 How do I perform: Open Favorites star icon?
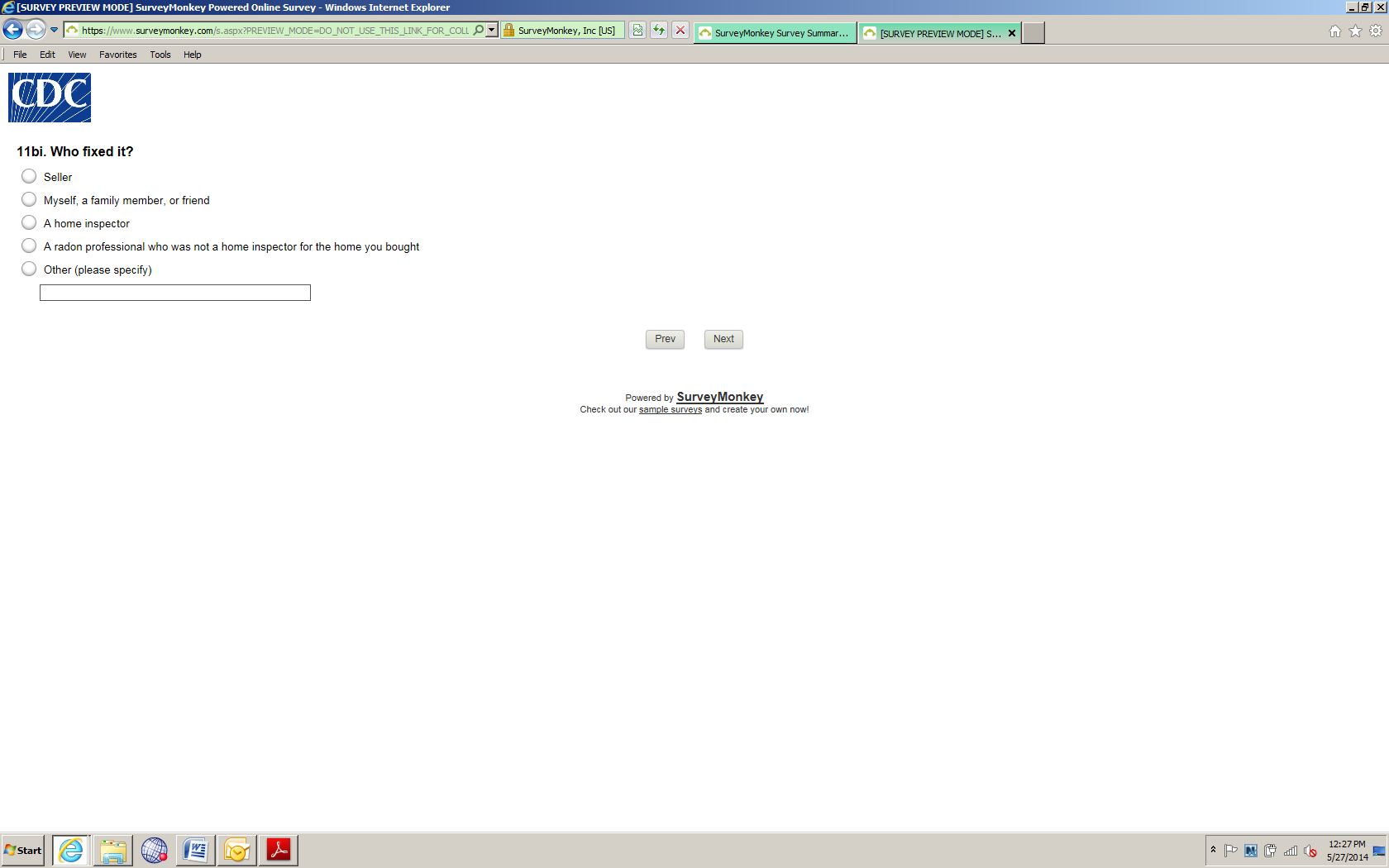click(1355, 31)
